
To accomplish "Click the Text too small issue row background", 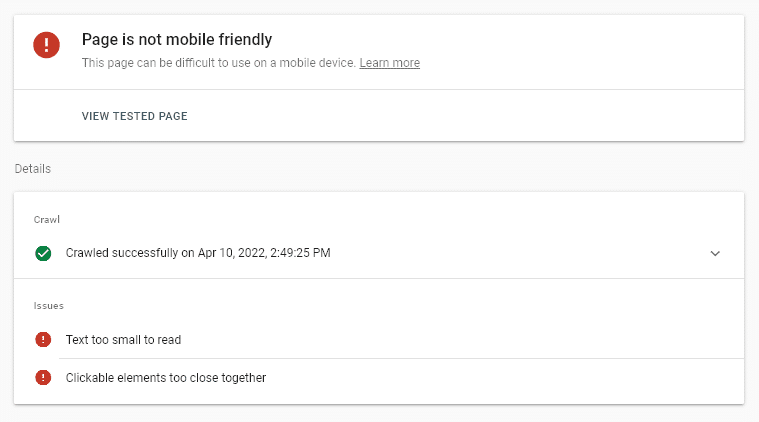I will click(x=379, y=340).
